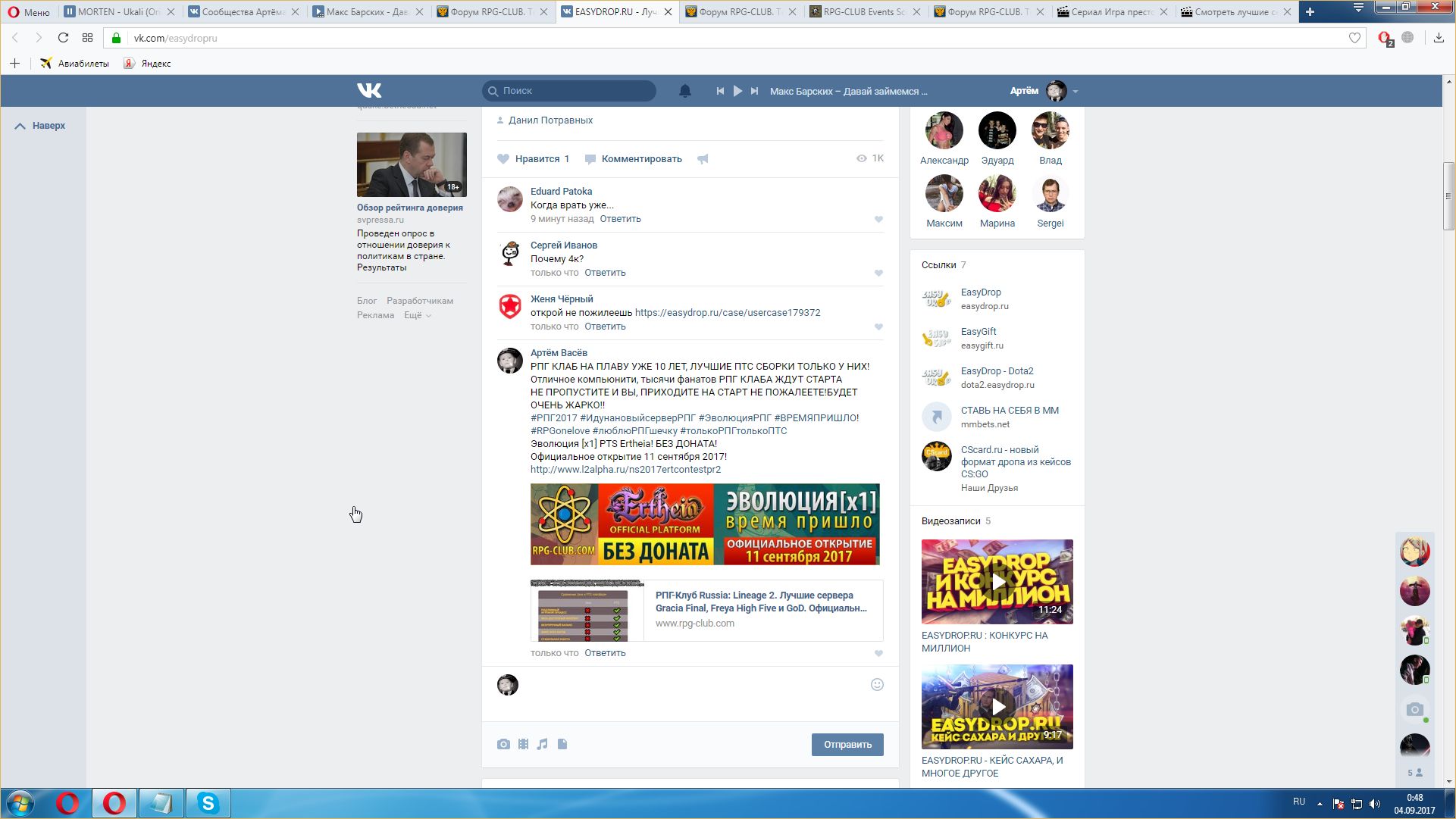
Task: Click the VK logo in header
Action: [369, 91]
